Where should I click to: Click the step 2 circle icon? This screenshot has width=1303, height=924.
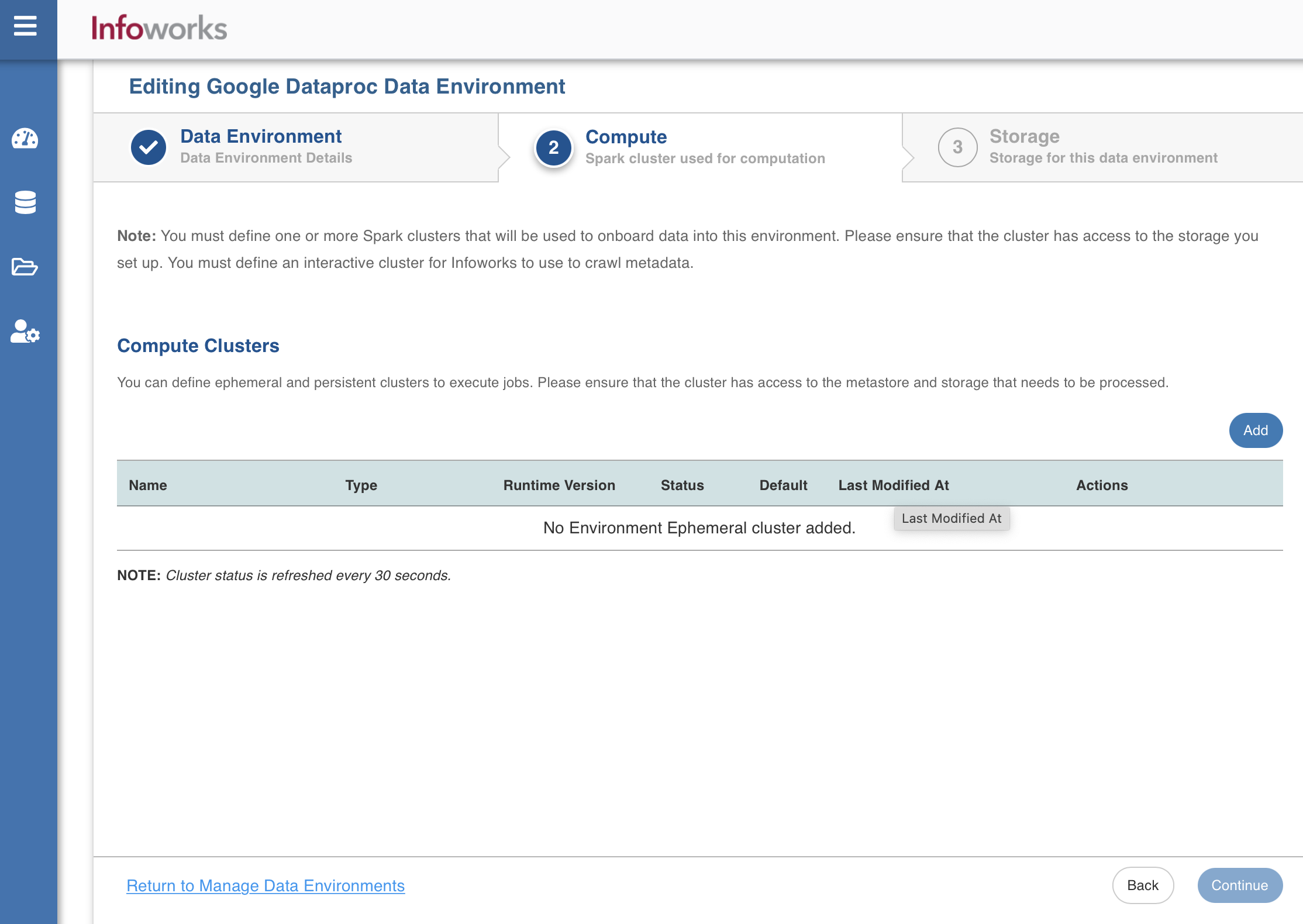coord(553,147)
